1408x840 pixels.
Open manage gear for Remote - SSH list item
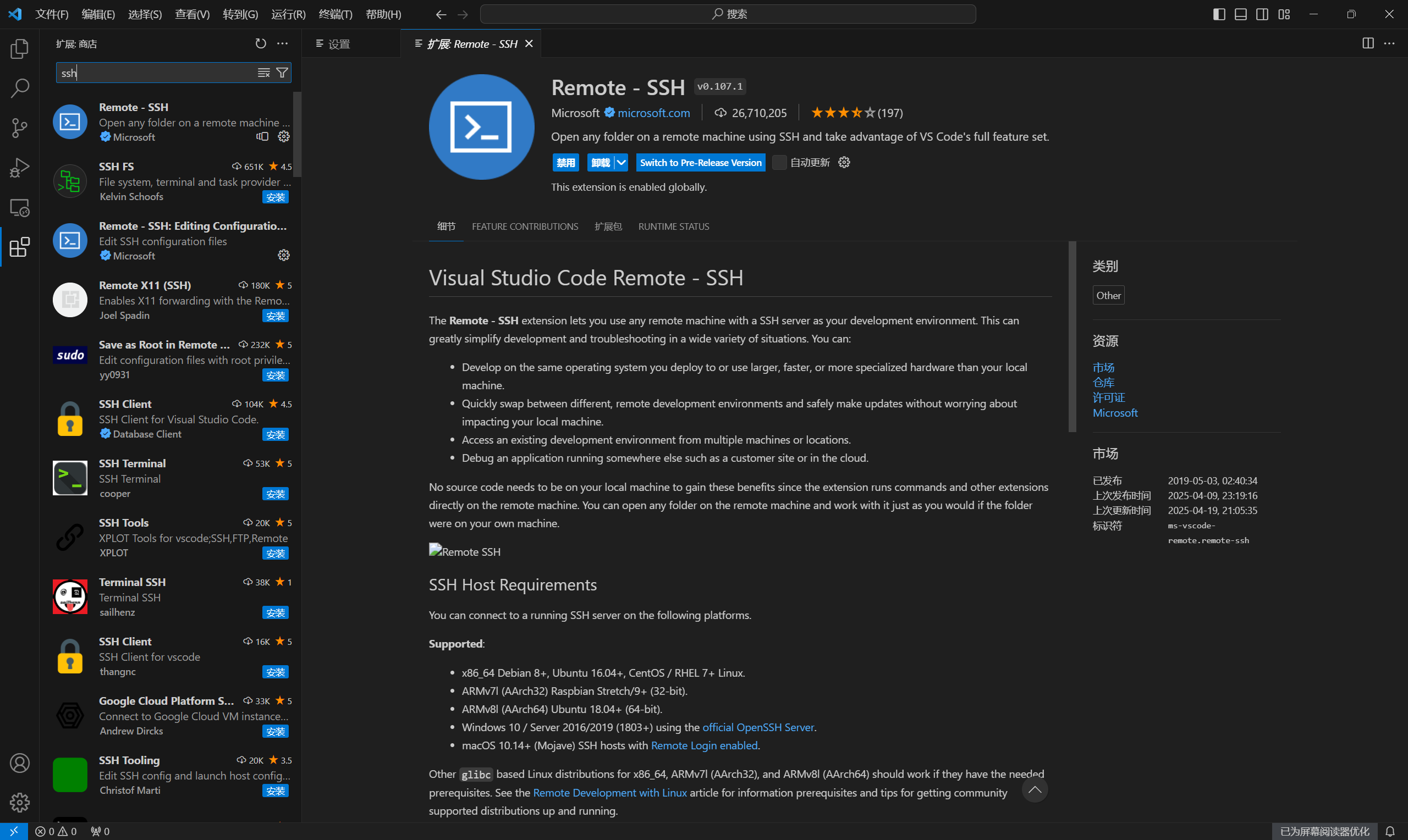point(284,136)
